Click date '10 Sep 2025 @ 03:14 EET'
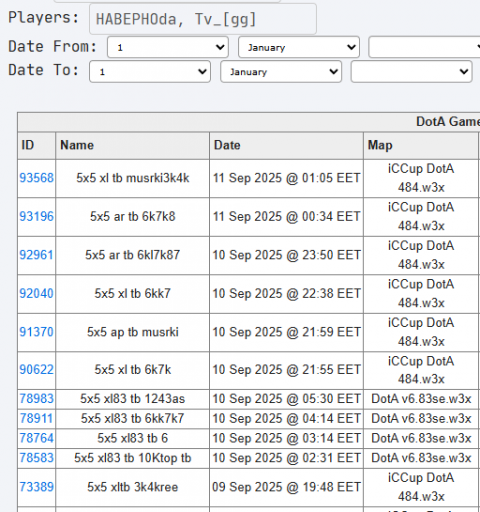Viewport: 480px width, 512px height. pyautogui.click(x=287, y=438)
